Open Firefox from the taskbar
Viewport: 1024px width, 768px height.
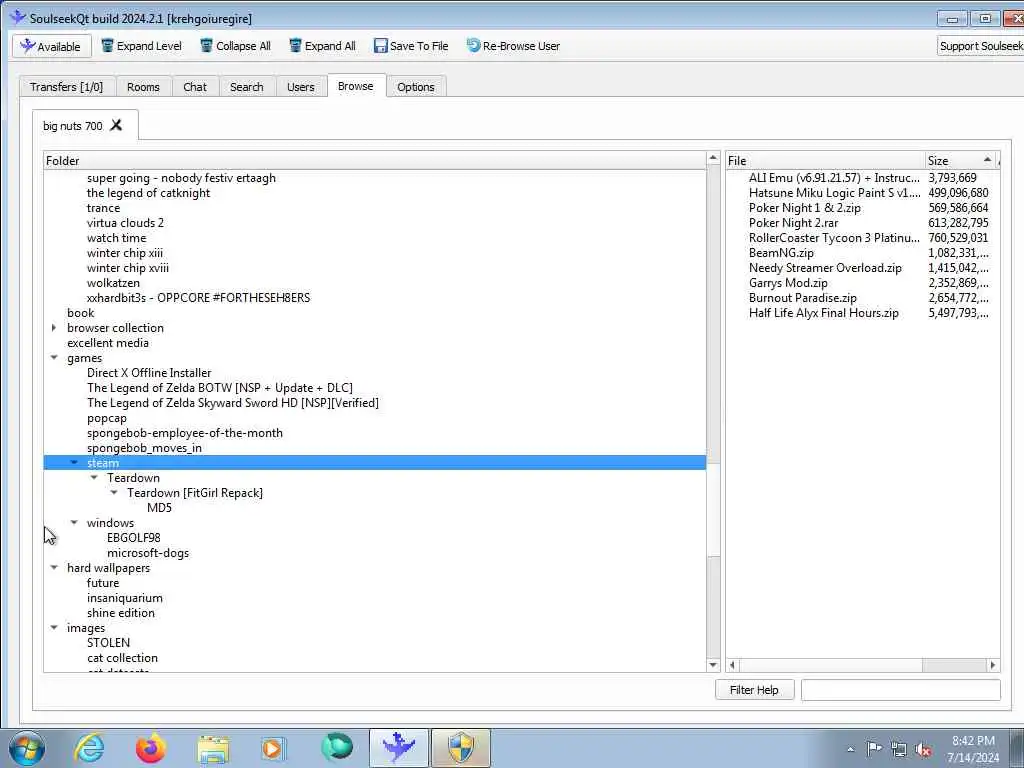[151, 748]
